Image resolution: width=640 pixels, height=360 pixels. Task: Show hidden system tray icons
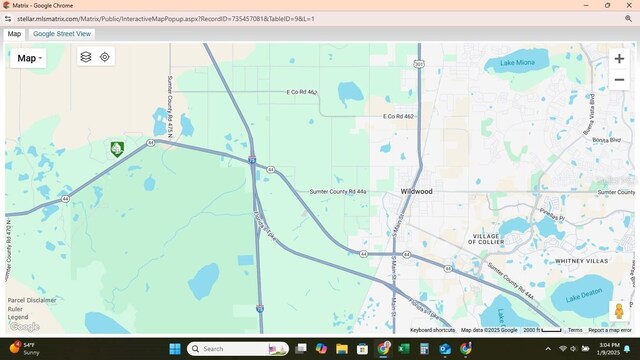point(548,349)
